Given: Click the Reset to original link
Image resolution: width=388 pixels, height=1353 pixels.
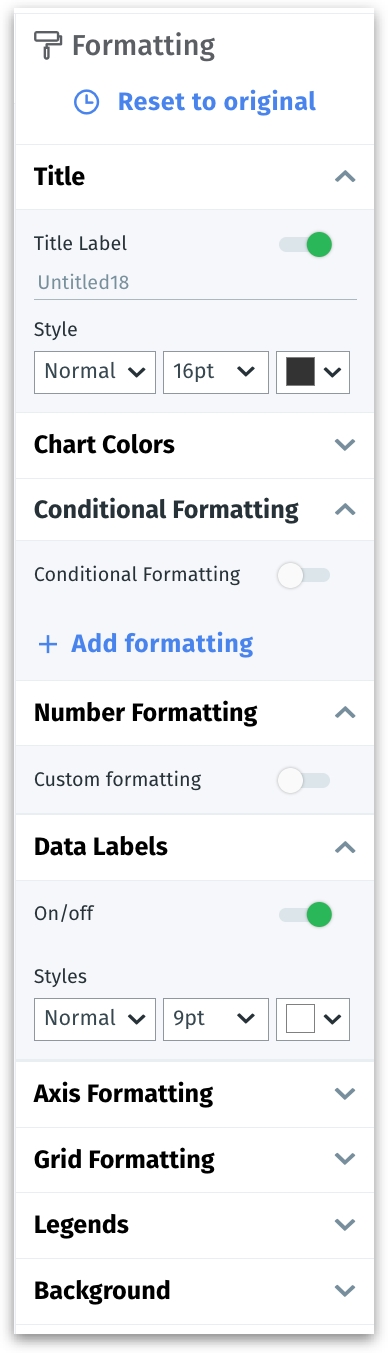Looking at the screenshot, I should 217,102.
